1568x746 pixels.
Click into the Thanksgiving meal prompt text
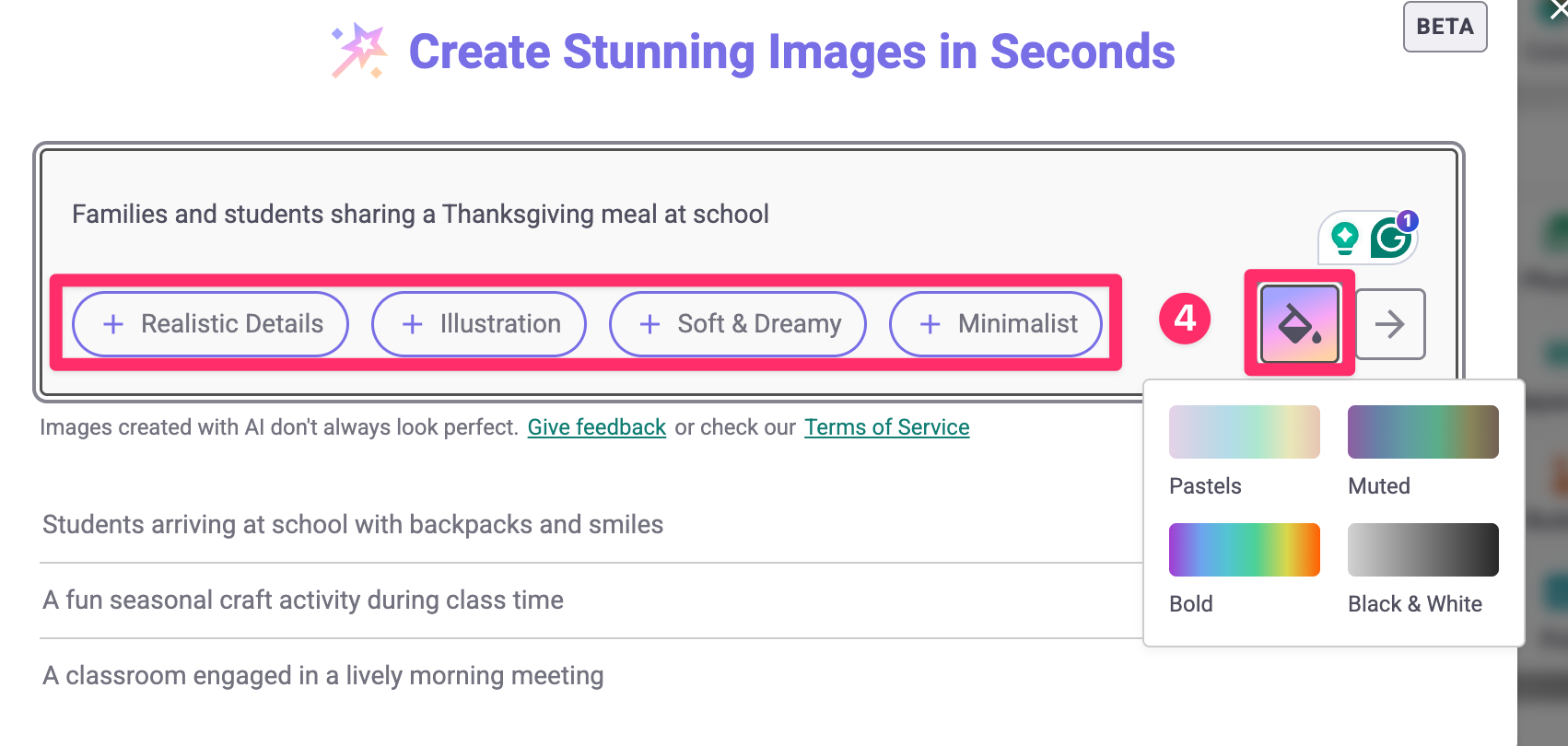click(420, 215)
